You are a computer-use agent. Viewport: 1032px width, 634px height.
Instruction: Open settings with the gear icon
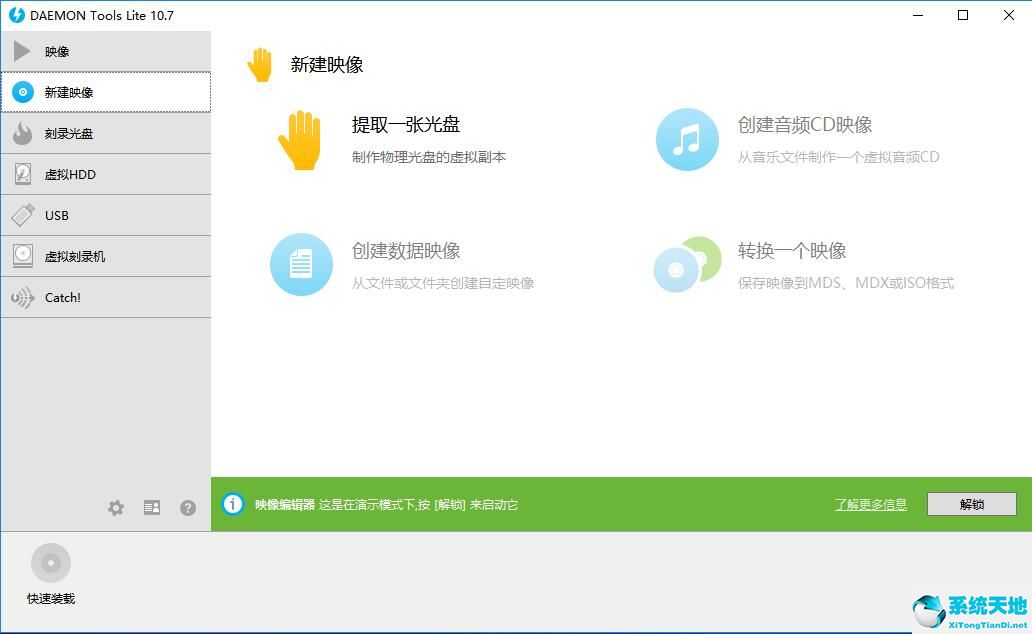[116, 508]
